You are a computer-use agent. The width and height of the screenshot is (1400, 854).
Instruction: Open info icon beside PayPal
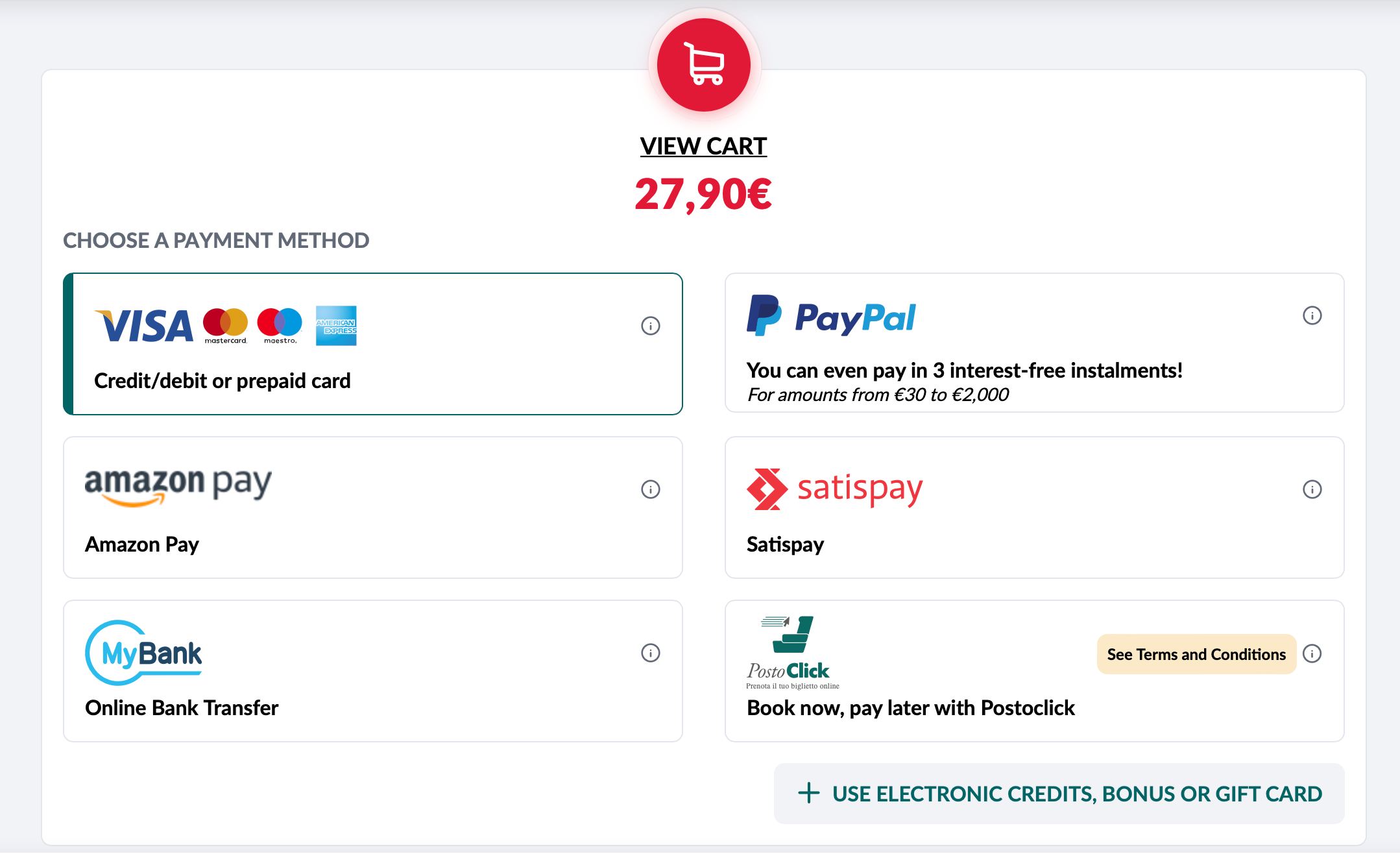point(1312,315)
